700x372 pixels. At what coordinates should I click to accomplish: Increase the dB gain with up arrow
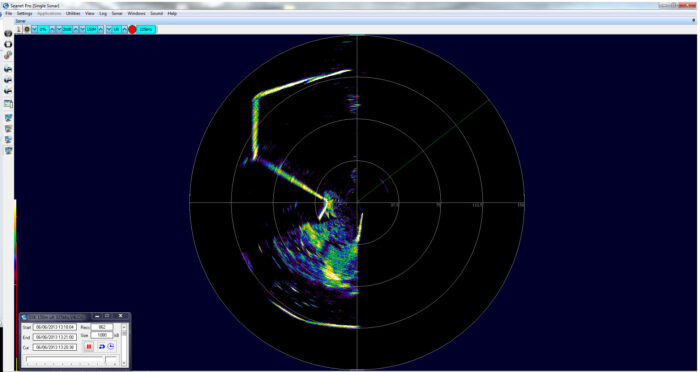coord(75,29)
